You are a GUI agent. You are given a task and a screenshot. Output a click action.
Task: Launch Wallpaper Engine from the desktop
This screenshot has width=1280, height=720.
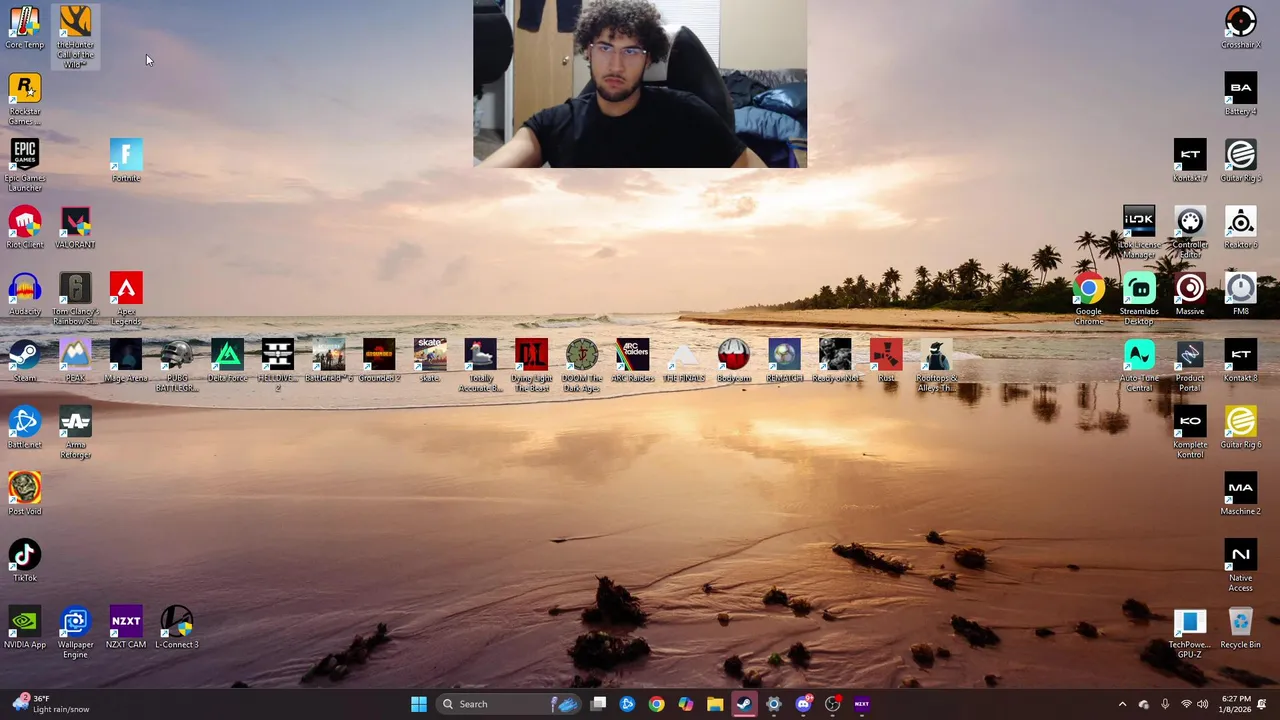pyautogui.click(x=75, y=633)
